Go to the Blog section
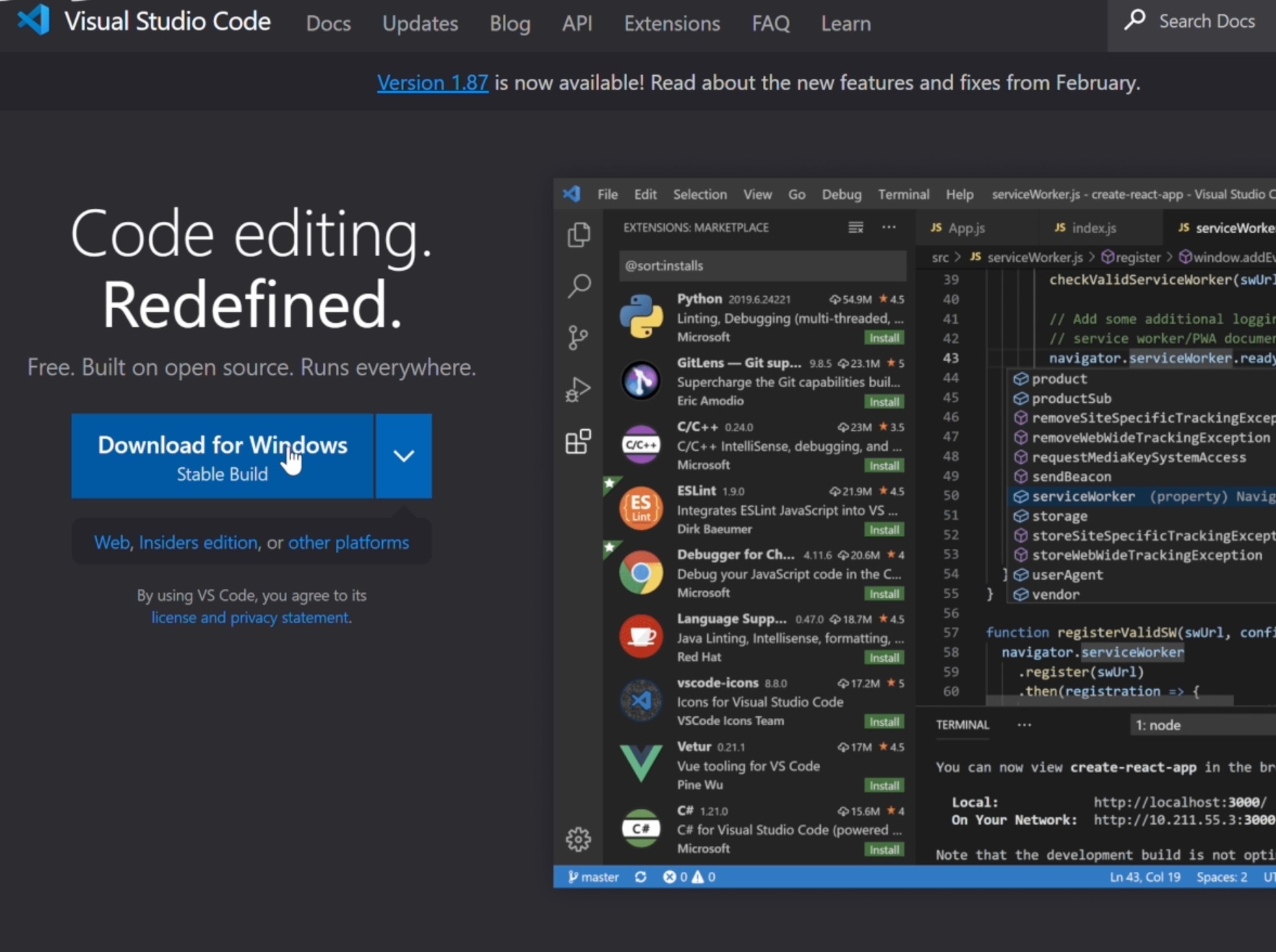This screenshot has width=1276, height=952. click(510, 24)
